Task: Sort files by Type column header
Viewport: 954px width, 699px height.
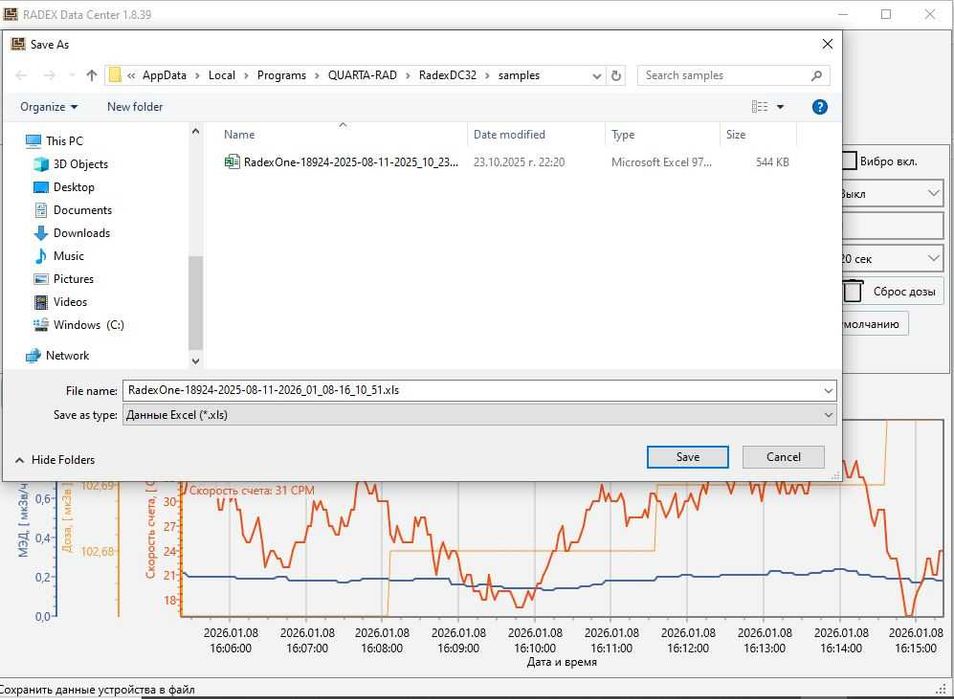Action: (x=662, y=134)
